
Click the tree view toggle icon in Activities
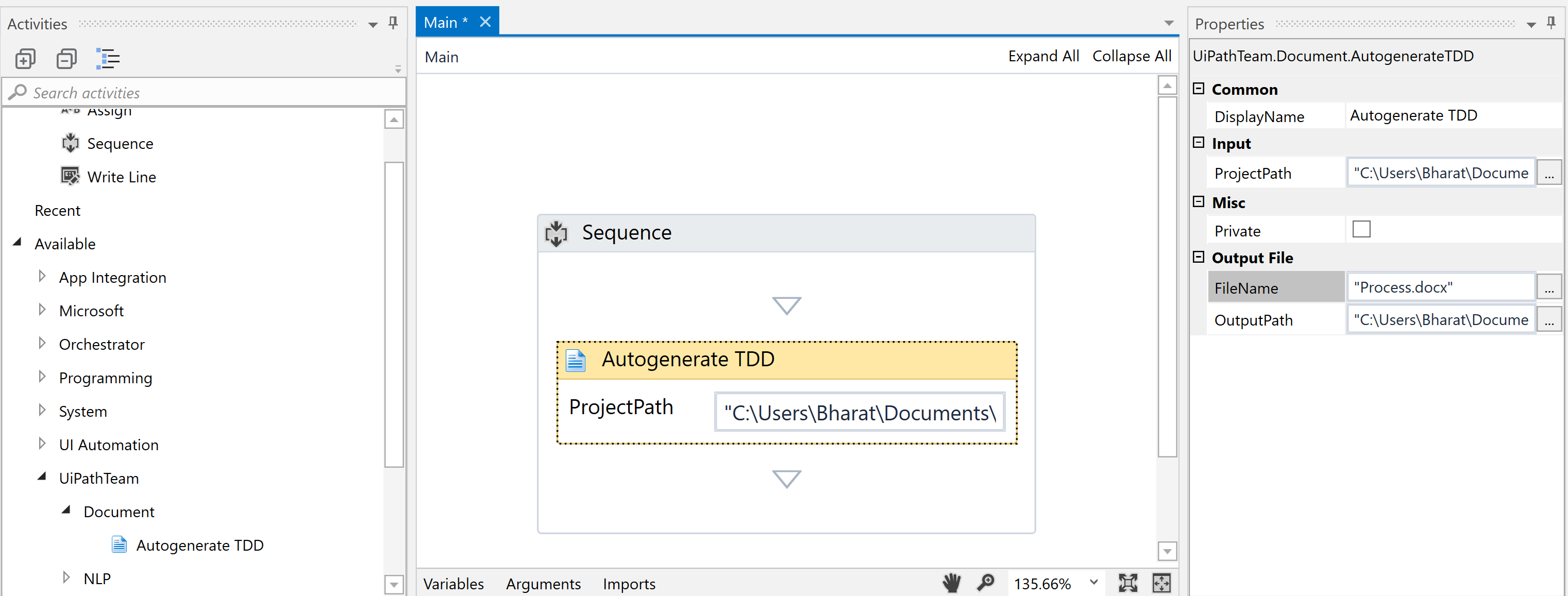tap(108, 59)
